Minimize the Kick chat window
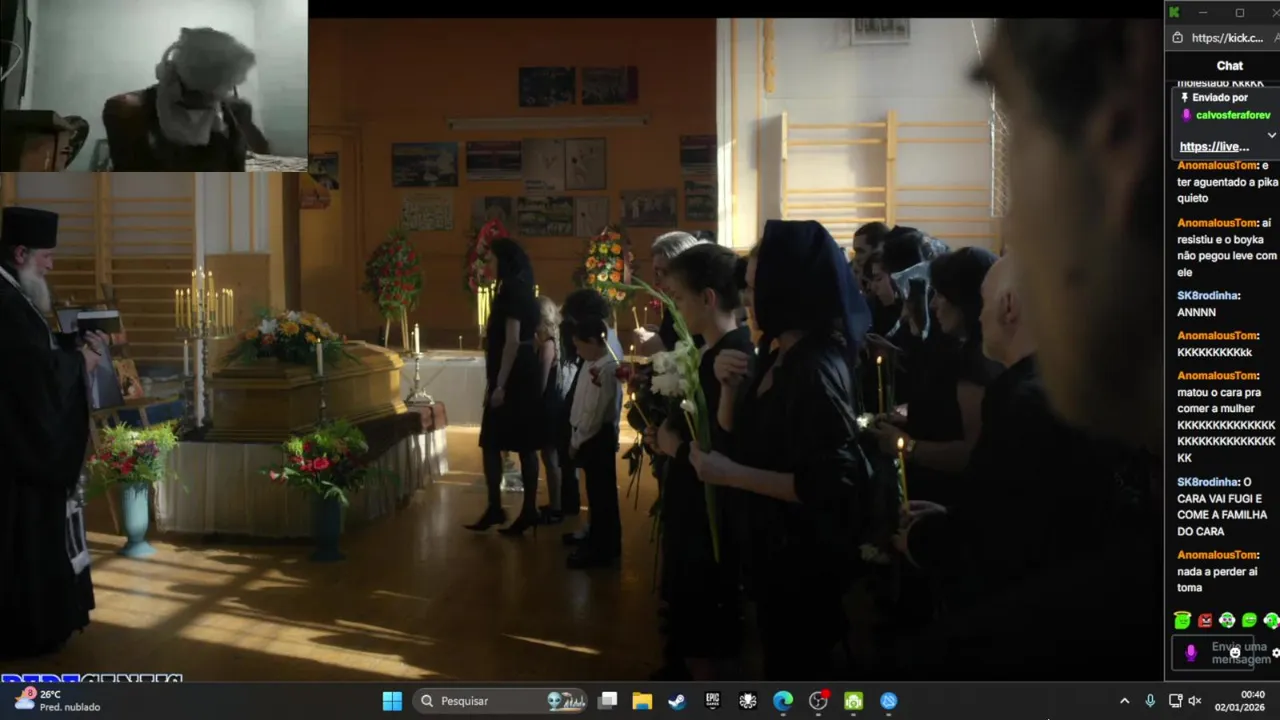This screenshot has width=1280, height=720. 1203,12
